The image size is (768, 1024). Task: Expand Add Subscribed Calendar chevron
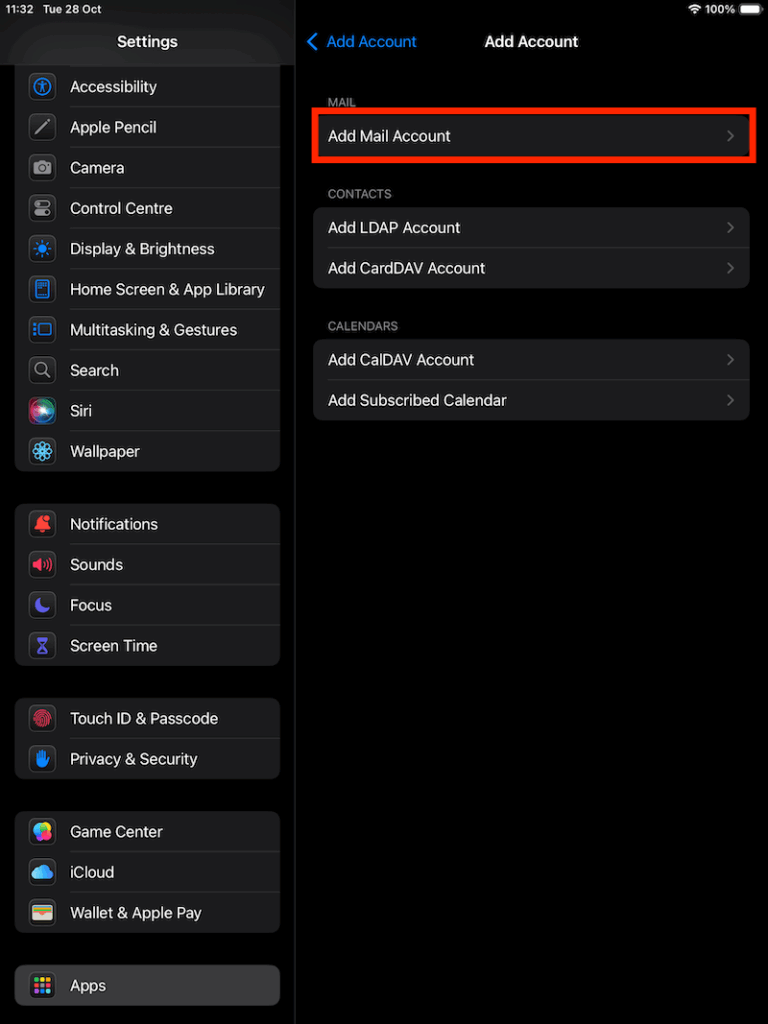tap(730, 400)
